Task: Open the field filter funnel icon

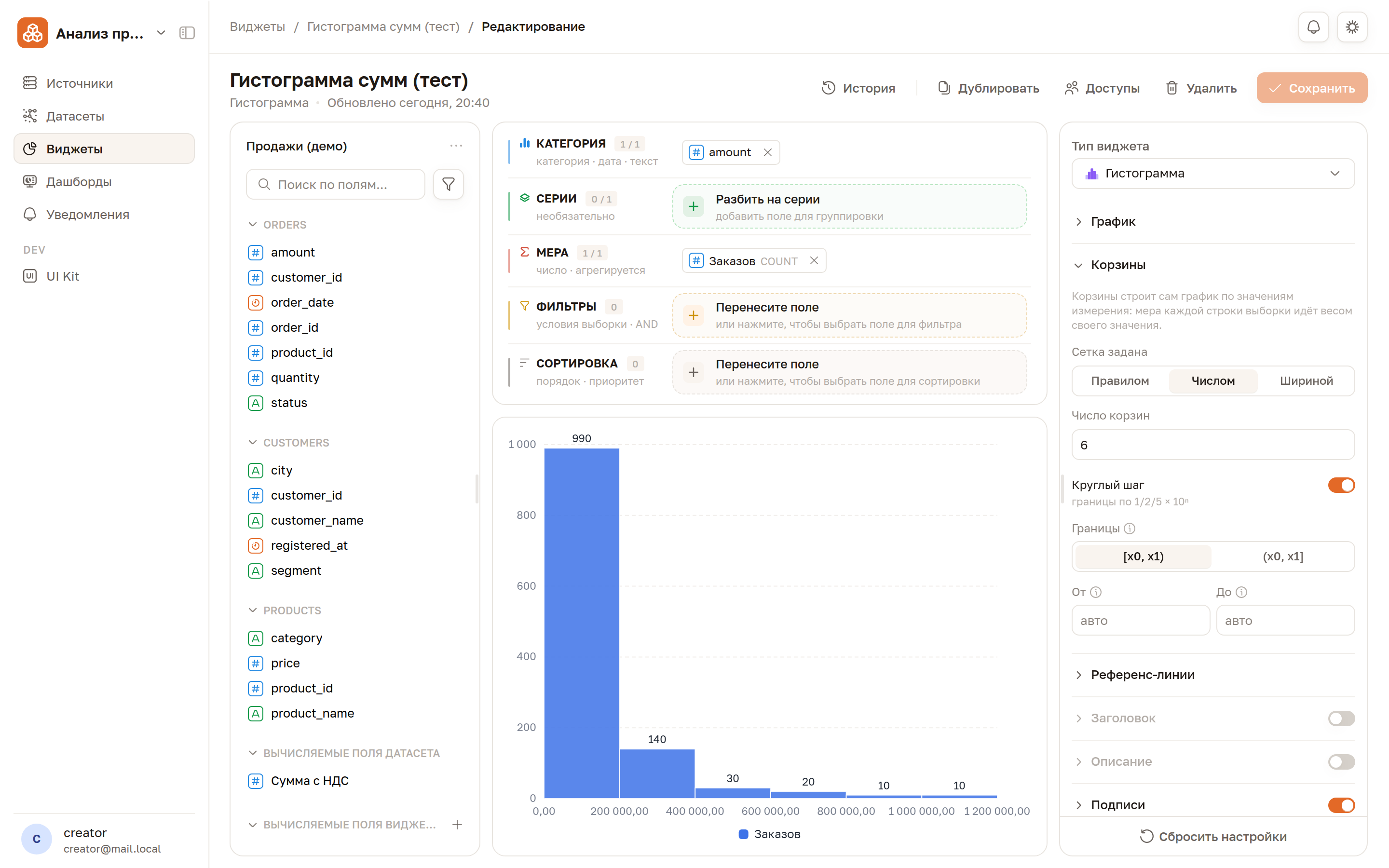Action: click(448, 184)
